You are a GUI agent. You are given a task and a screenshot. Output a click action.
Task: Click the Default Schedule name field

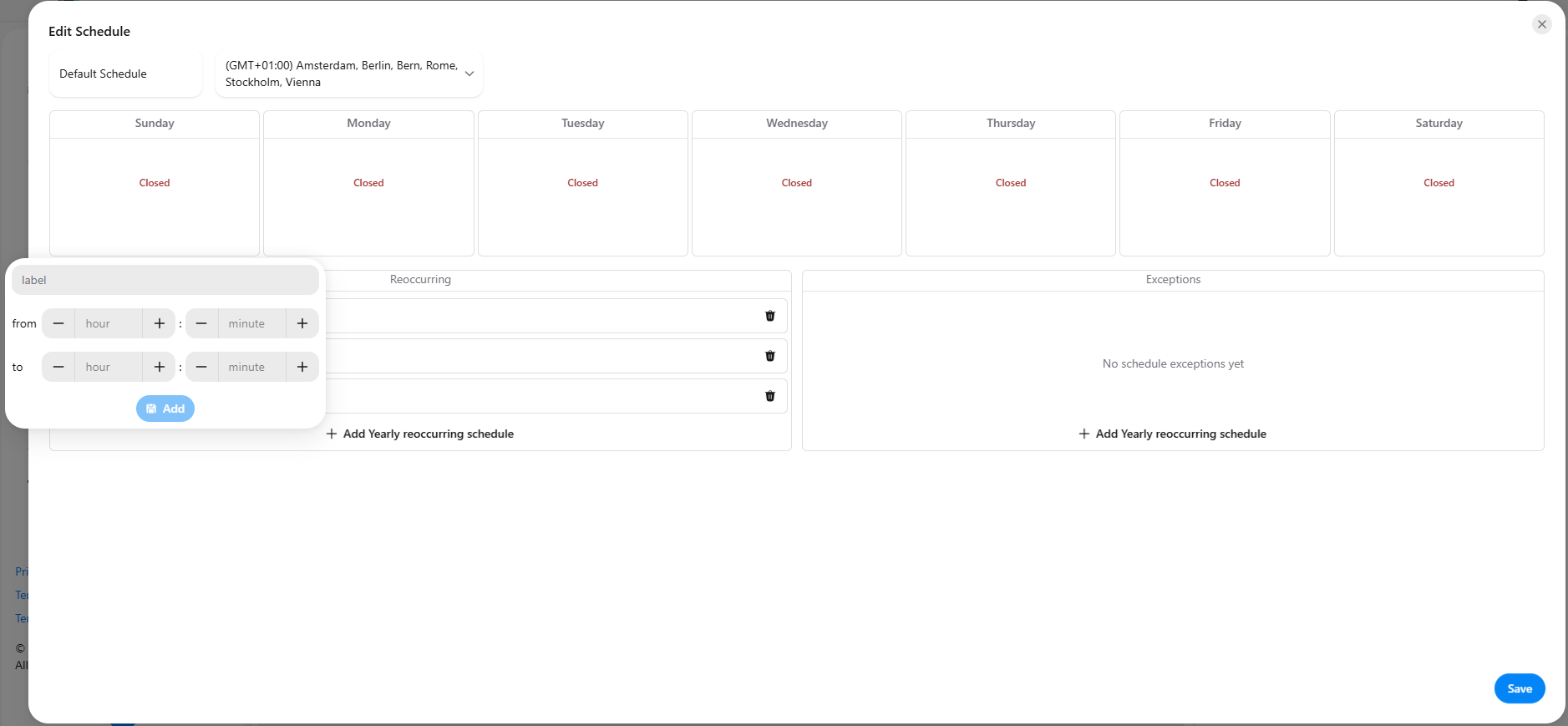coord(125,74)
